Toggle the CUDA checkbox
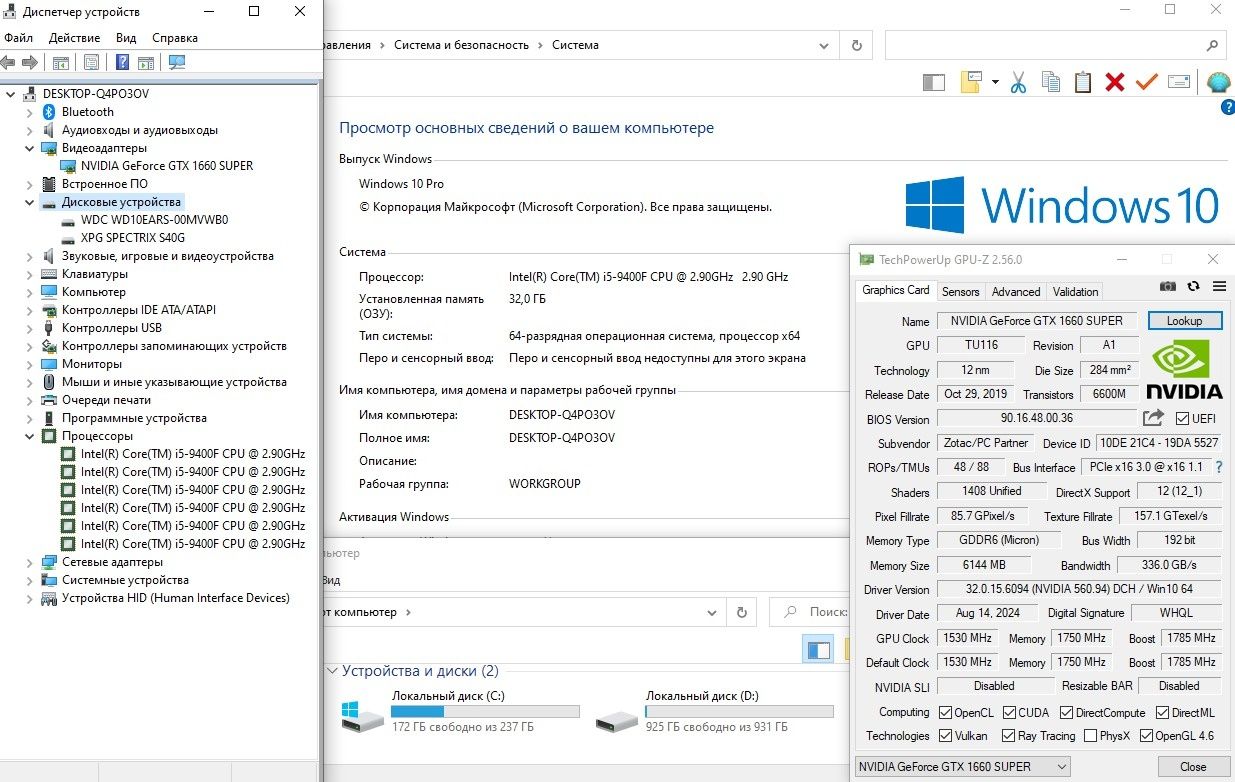Screen dimensions: 1235x782 (x=1009, y=713)
